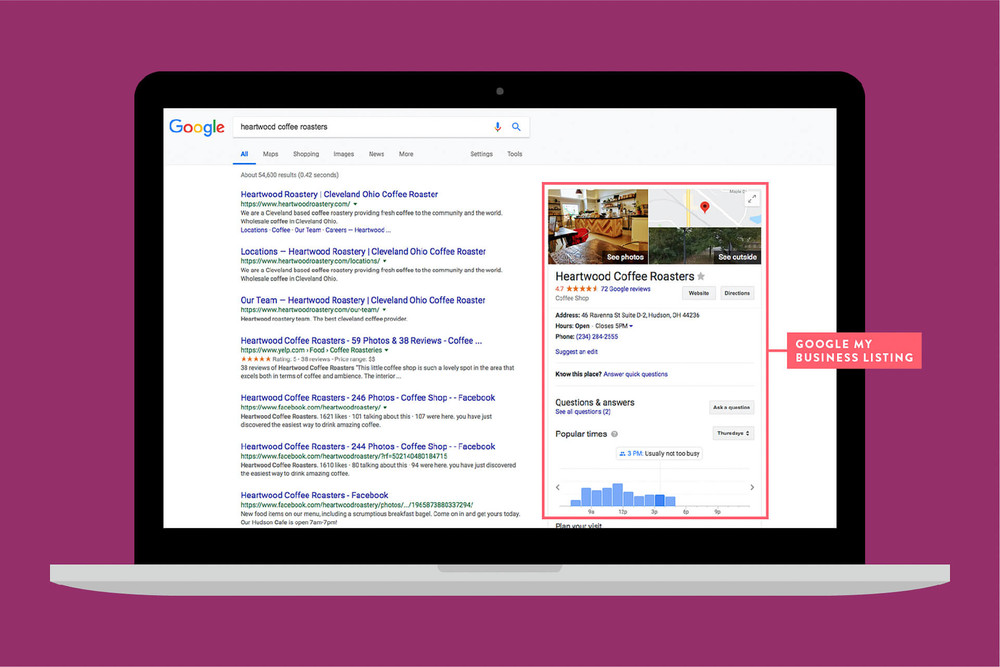The height and width of the screenshot is (667, 1000).
Task: Open the Our Team — Heartwood Roastery result
Action: pos(363,300)
